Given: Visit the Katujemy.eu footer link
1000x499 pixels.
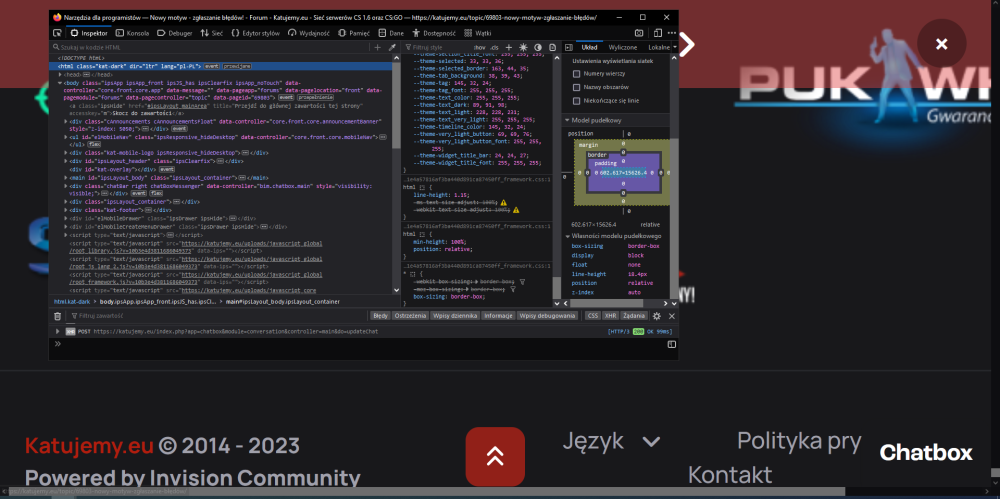Looking at the screenshot, I should coord(89,445).
